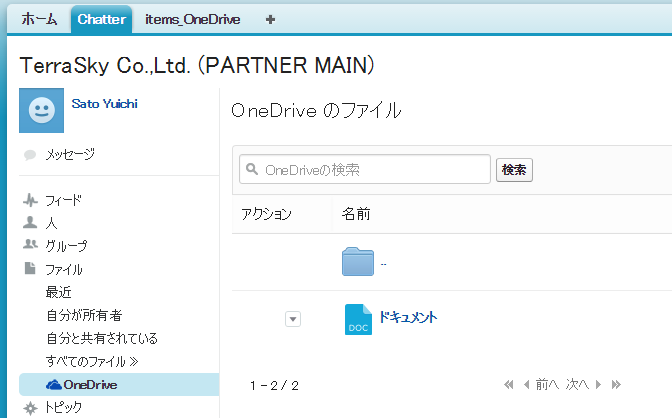This screenshot has width=672, height=418.
Task: Focus the OneDriveの検索 field
Action: coord(365,169)
